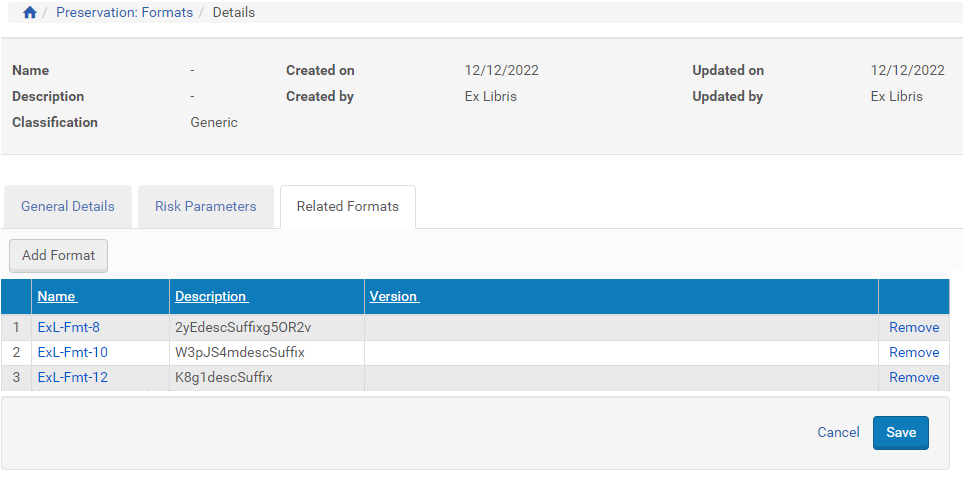This screenshot has width=963, height=477.
Task: Click the Details breadcrumb text
Action: pos(234,13)
